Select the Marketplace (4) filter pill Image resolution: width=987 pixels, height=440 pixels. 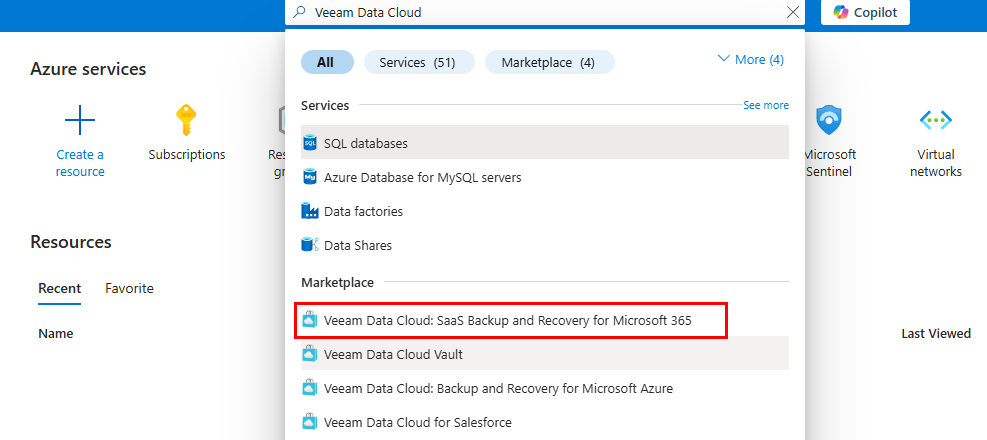[550, 62]
